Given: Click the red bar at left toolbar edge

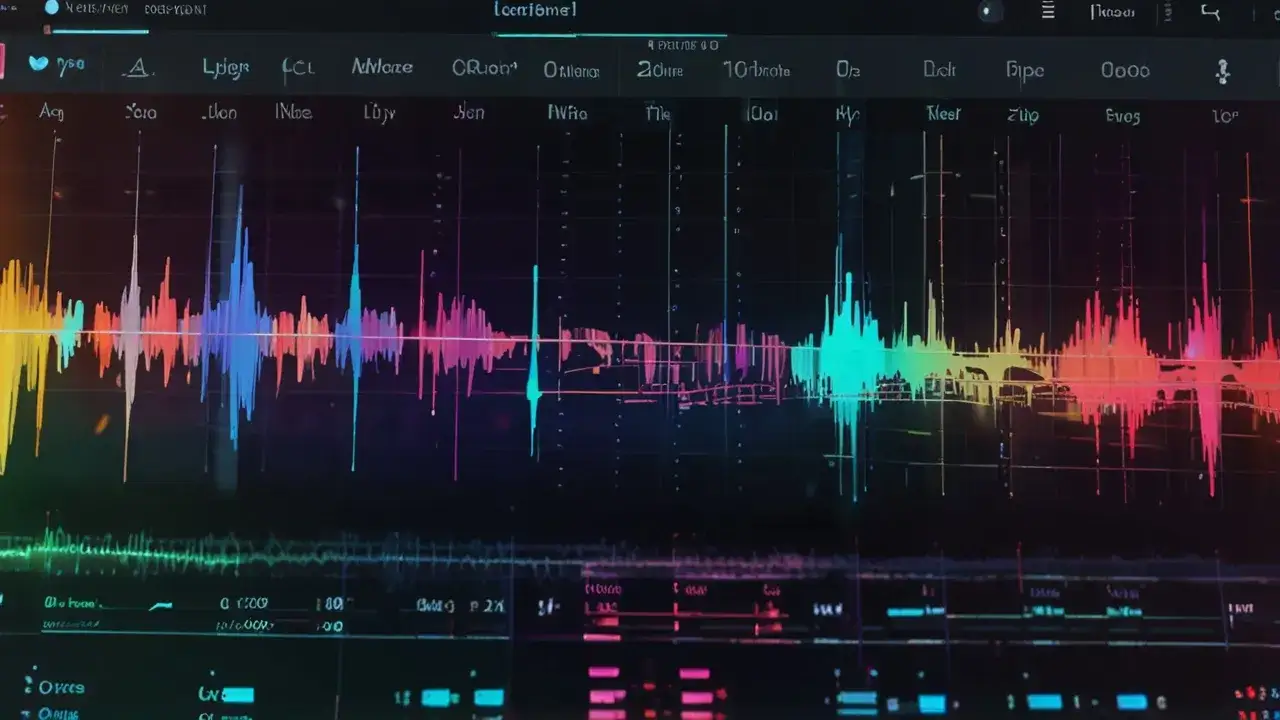Looking at the screenshot, I should click(x=2, y=61).
